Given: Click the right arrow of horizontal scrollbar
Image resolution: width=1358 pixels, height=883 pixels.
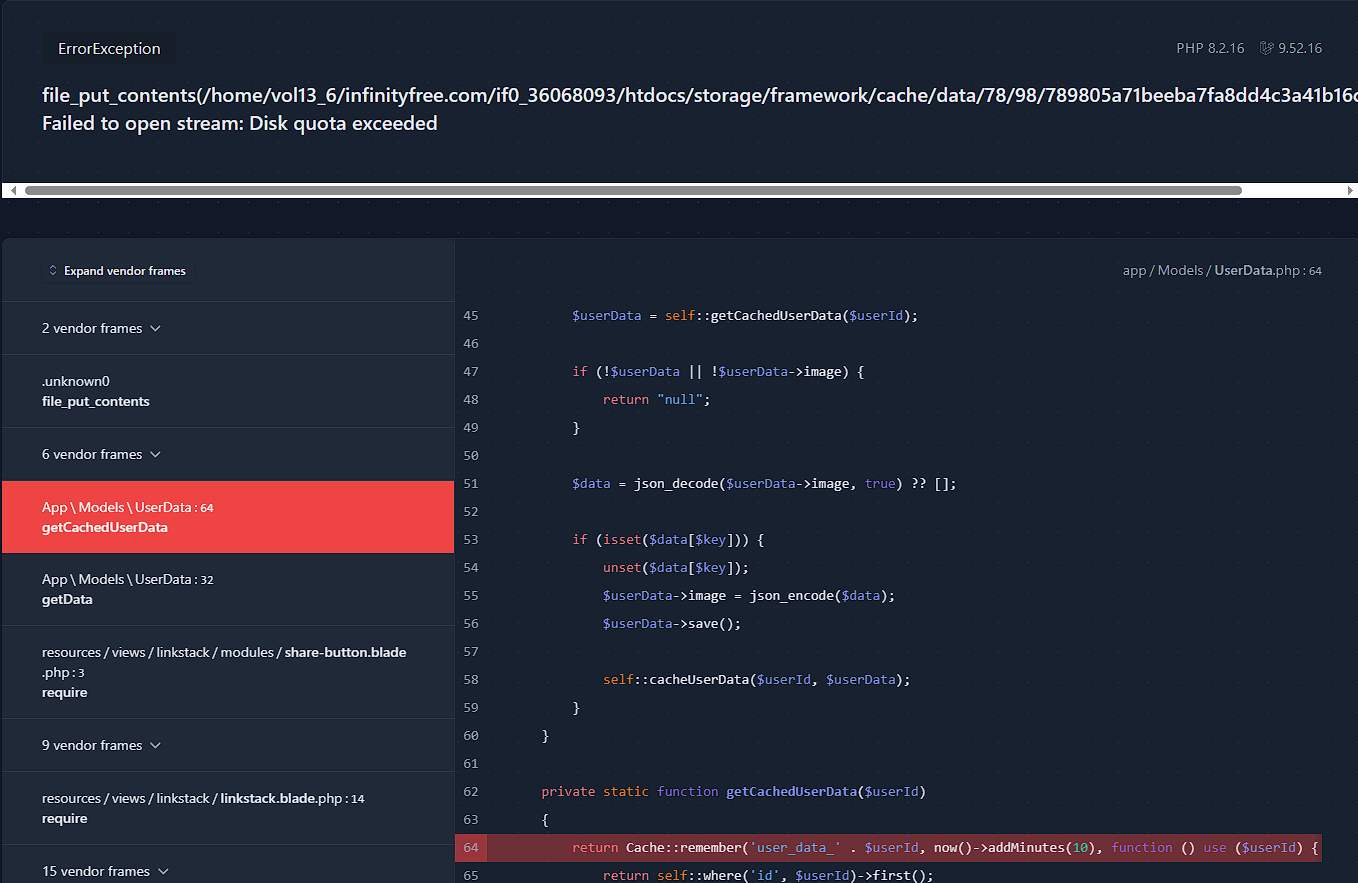Looking at the screenshot, I should pyautogui.click(x=1350, y=190).
